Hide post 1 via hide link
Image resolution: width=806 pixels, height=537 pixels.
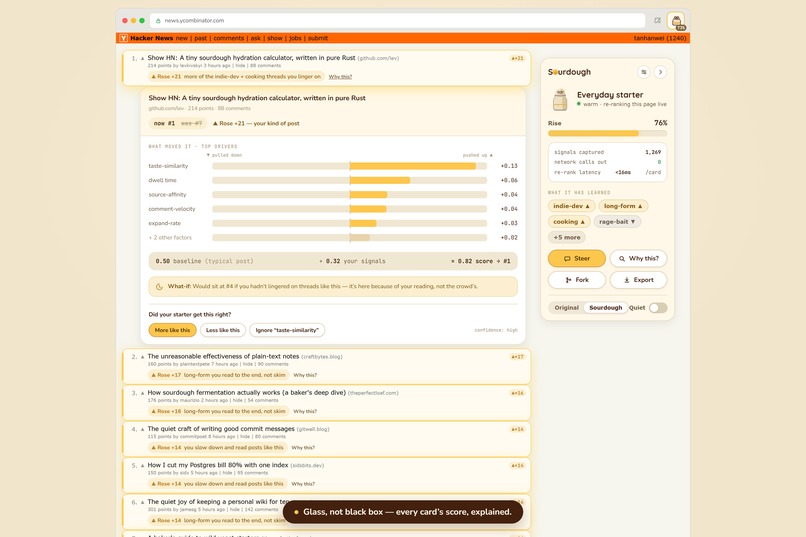coord(240,66)
